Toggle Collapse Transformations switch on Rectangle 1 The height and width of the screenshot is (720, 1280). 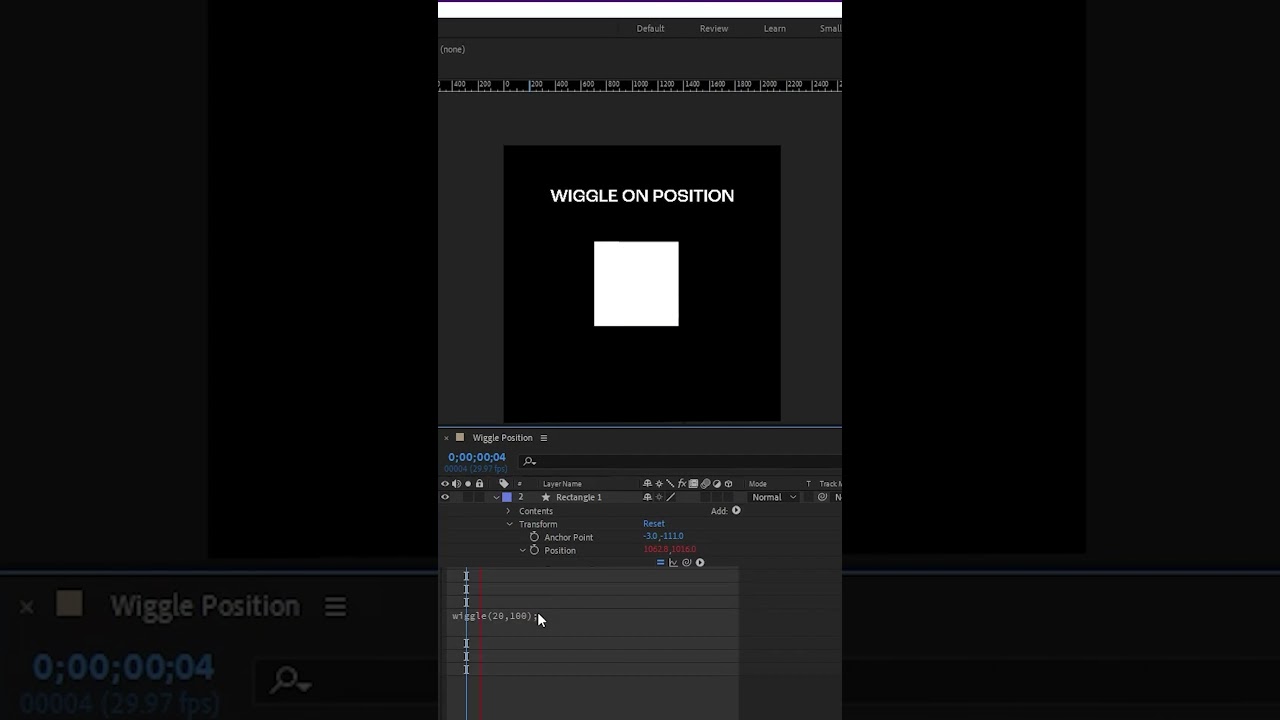tap(659, 497)
